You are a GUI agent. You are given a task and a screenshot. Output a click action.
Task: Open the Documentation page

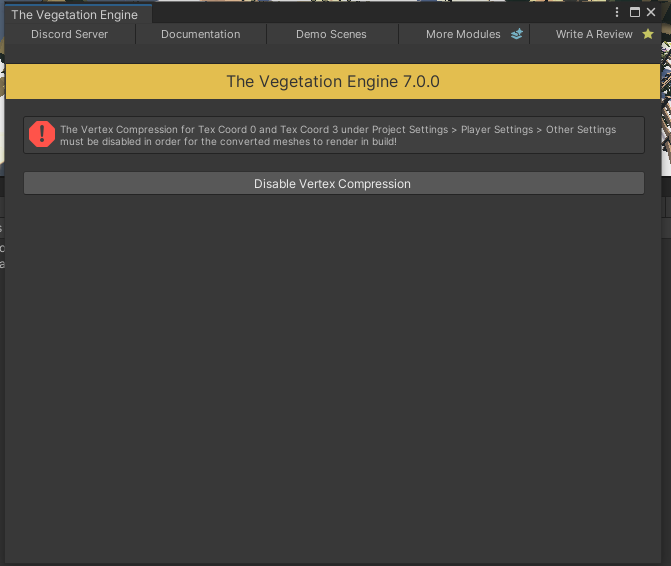pos(201,34)
